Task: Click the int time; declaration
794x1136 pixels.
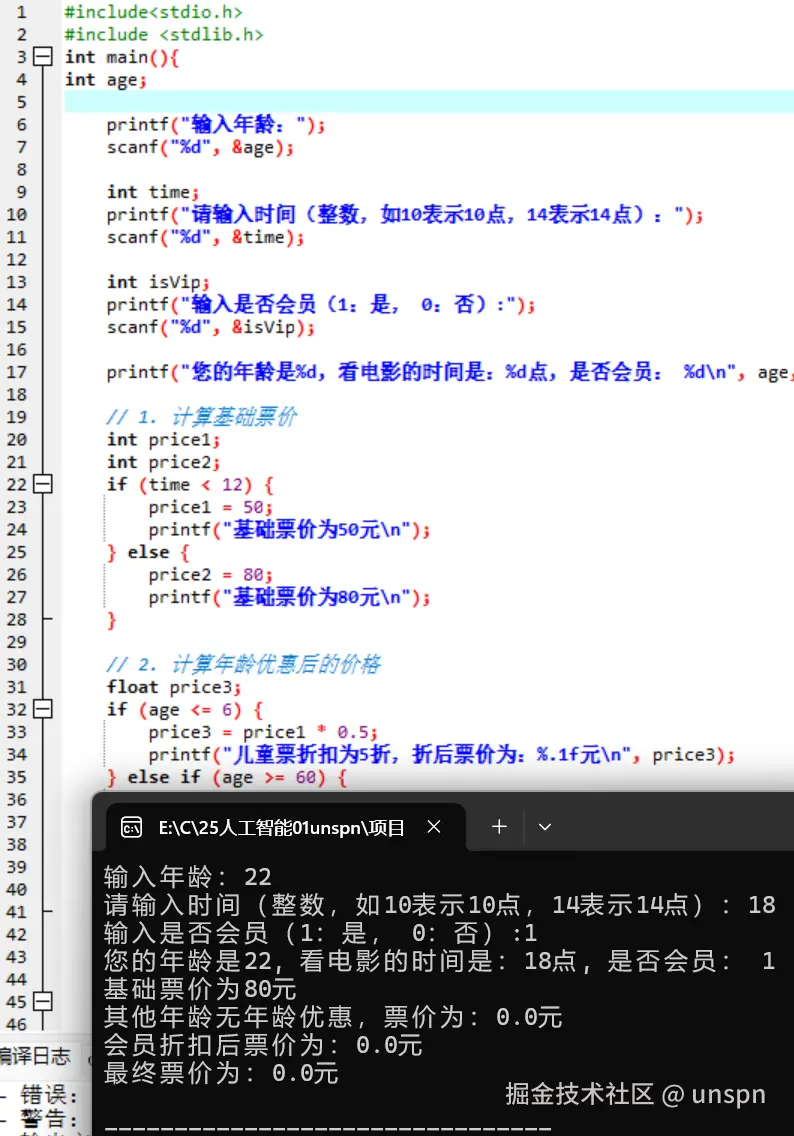Action: (x=153, y=192)
